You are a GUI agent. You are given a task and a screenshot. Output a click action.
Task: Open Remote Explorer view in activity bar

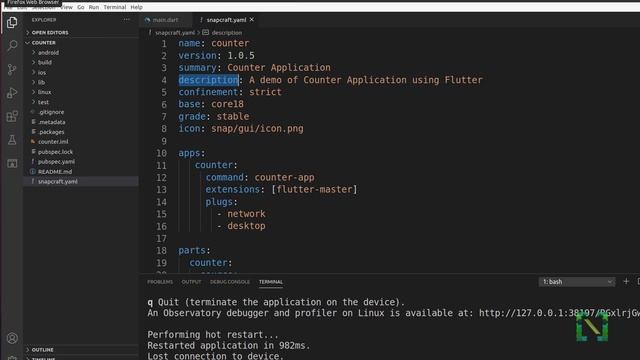[12, 163]
